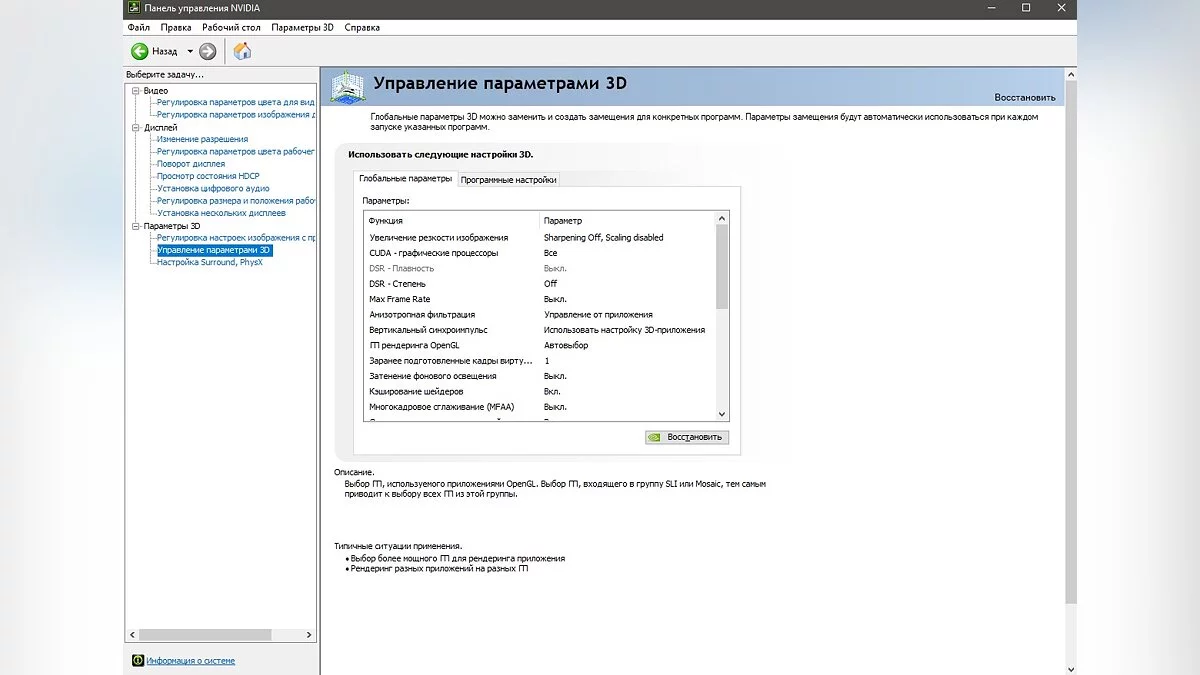Open Регулировка размера и положения task

236,201
